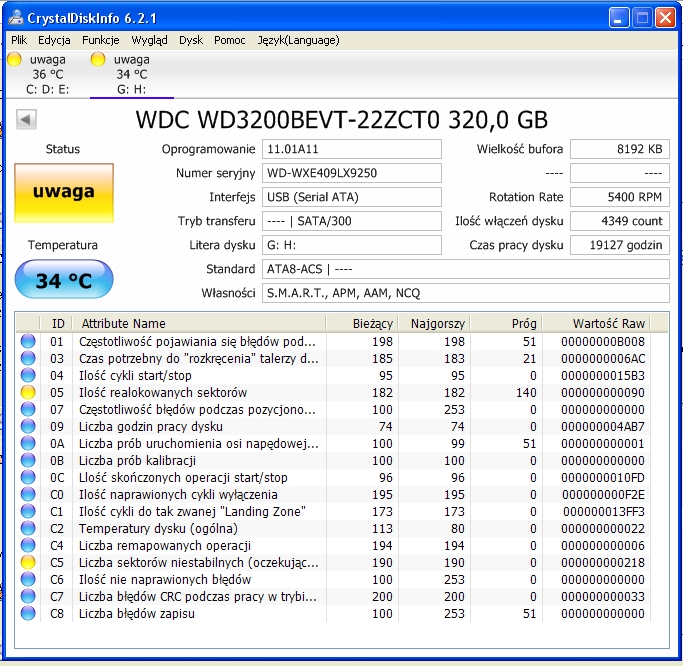683x666 pixels.
Task: Click blue status icon of attribute 0A
Action: (x=28, y=443)
